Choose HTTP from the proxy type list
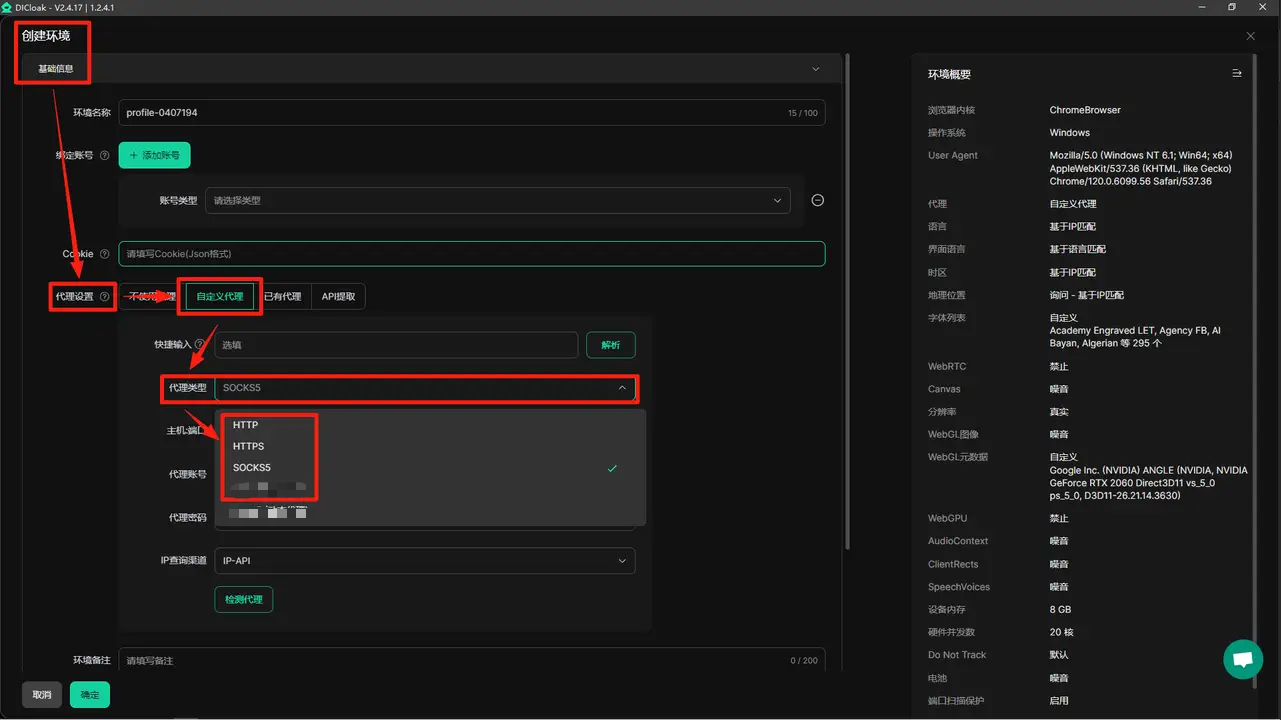The width and height of the screenshot is (1281, 720). tap(246, 425)
